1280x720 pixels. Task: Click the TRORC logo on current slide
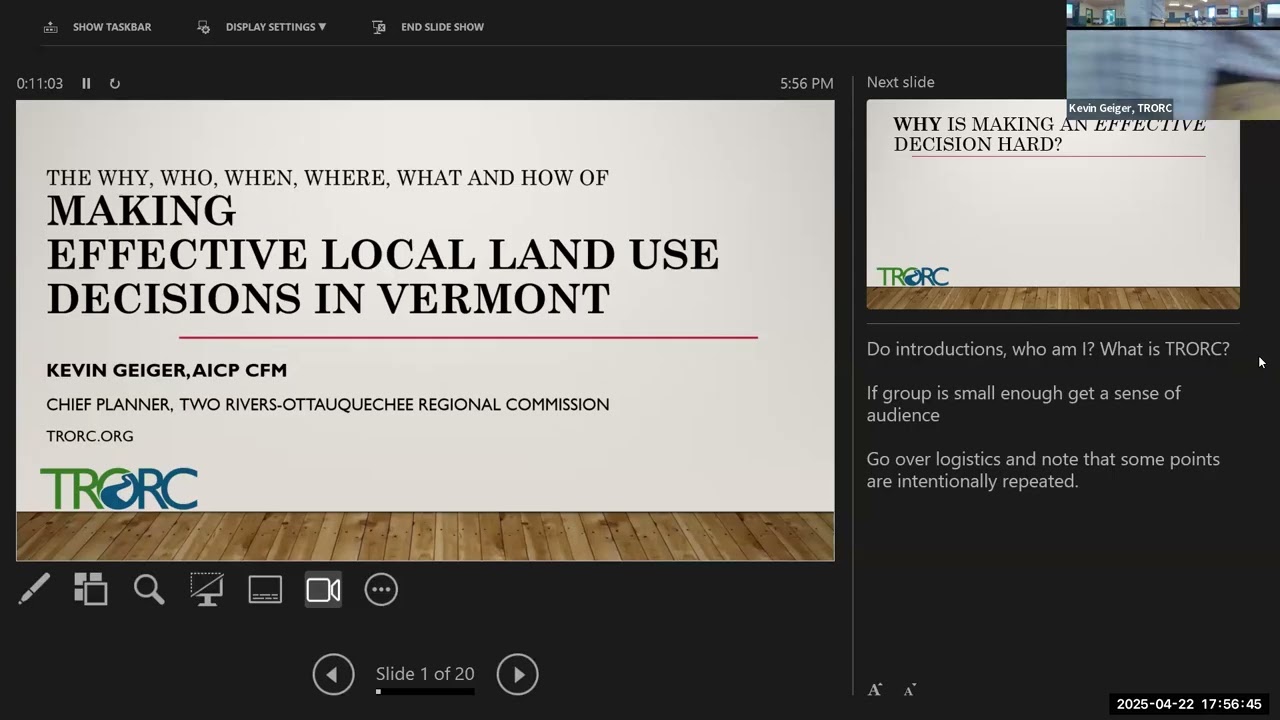tap(119, 489)
